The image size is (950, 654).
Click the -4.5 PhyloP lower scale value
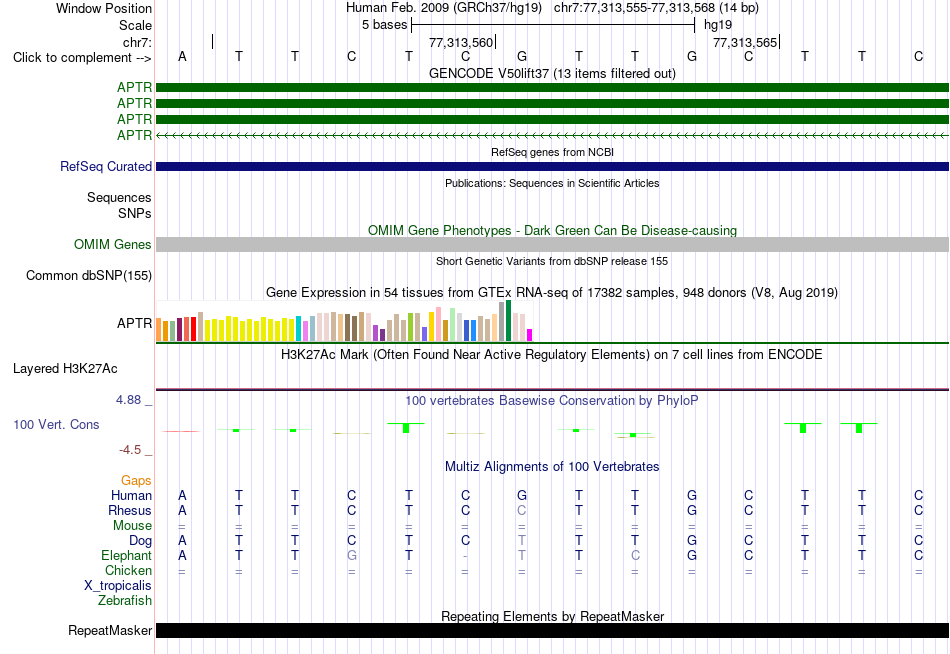click(130, 450)
